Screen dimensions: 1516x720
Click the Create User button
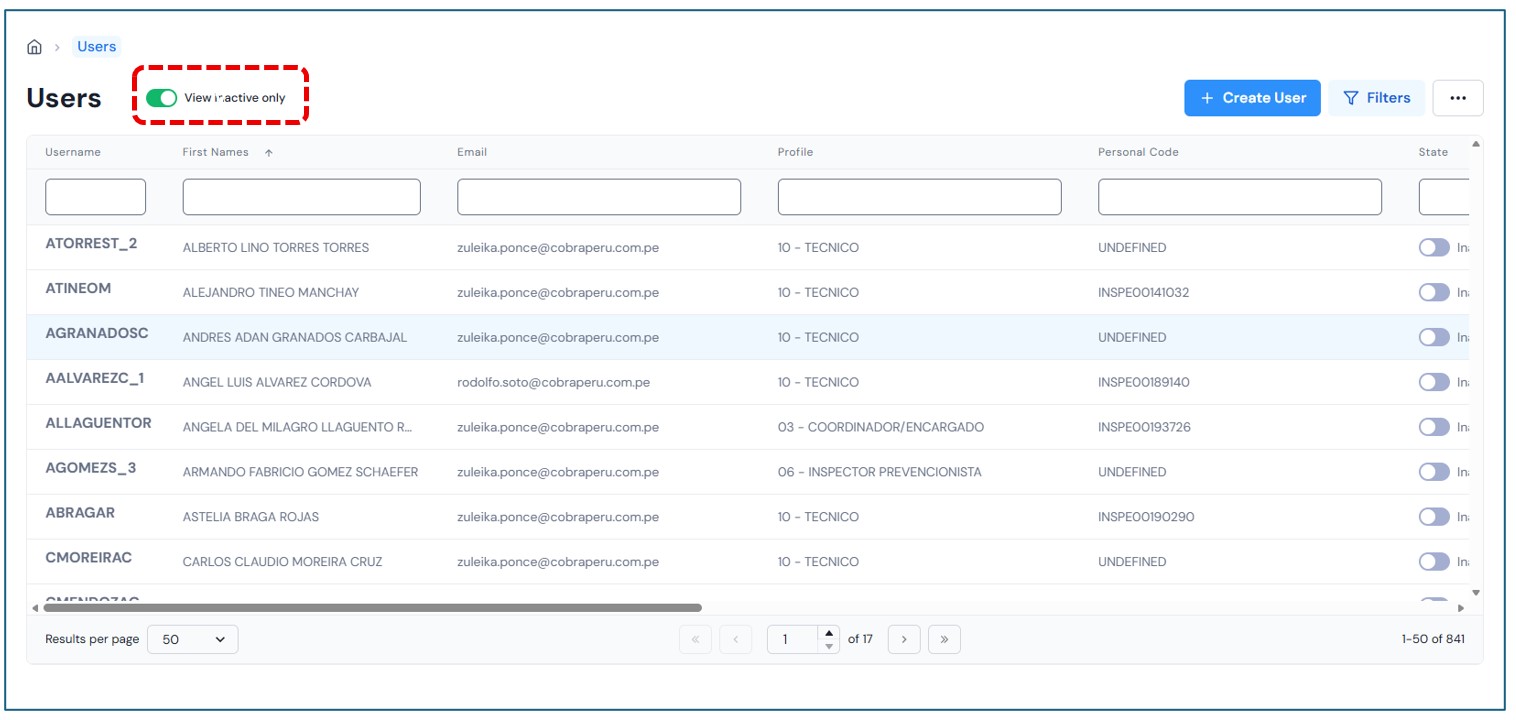[1252, 98]
